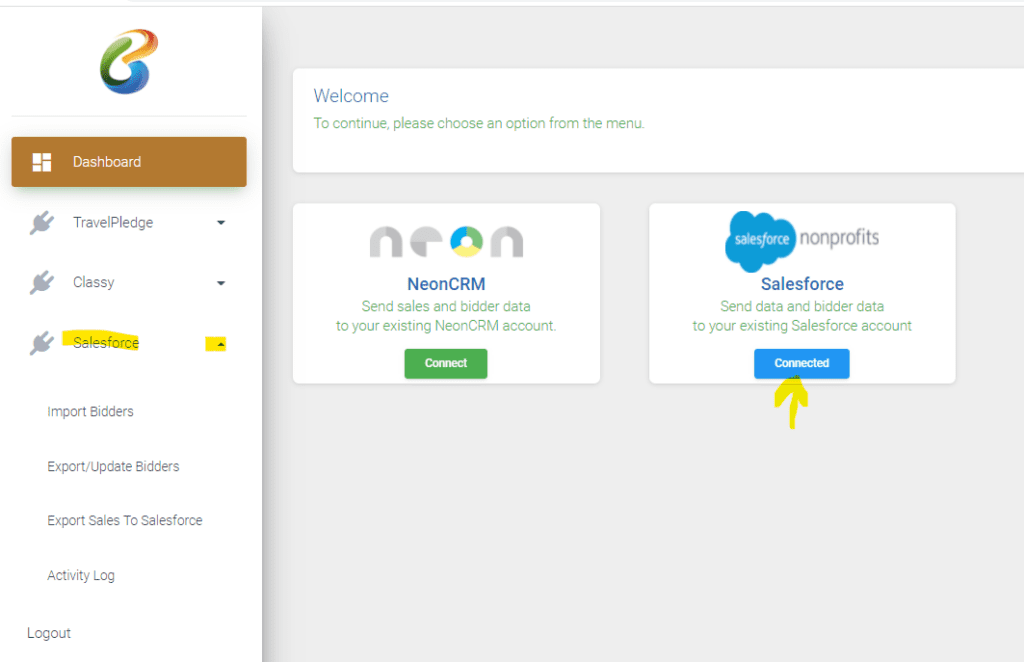Click the NeonCRM card title
This screenshot has width=1024, height=662.
tap(446, 284)
